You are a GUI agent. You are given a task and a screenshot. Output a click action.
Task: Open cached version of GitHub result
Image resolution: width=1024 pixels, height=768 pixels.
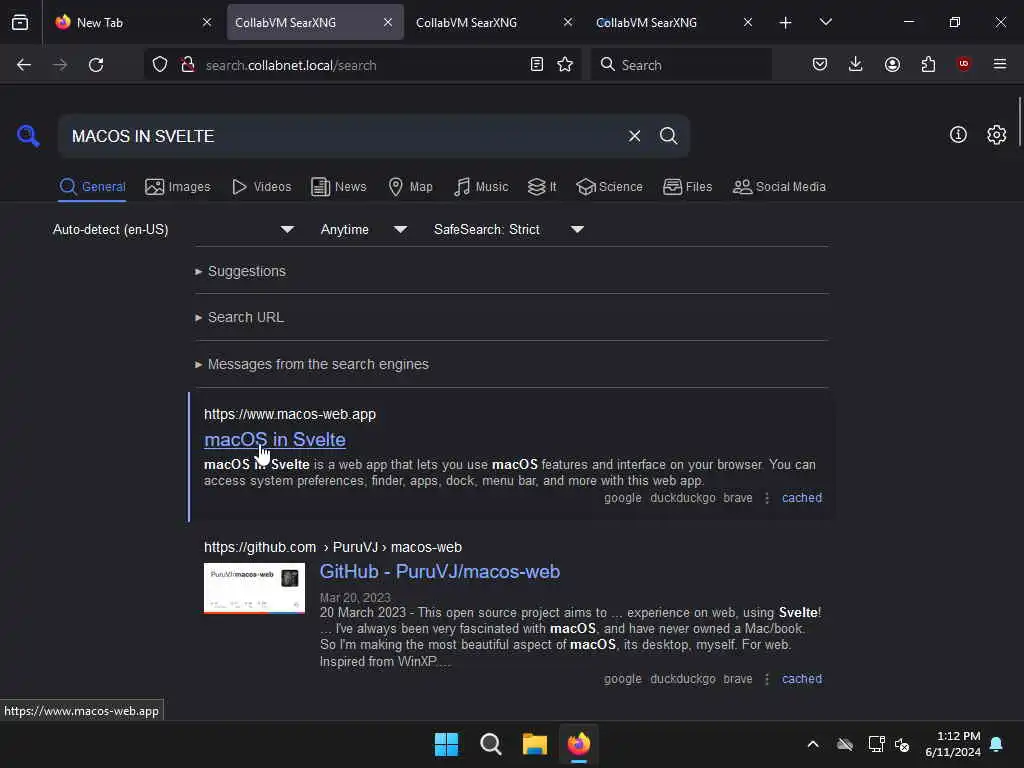point(802,679)
